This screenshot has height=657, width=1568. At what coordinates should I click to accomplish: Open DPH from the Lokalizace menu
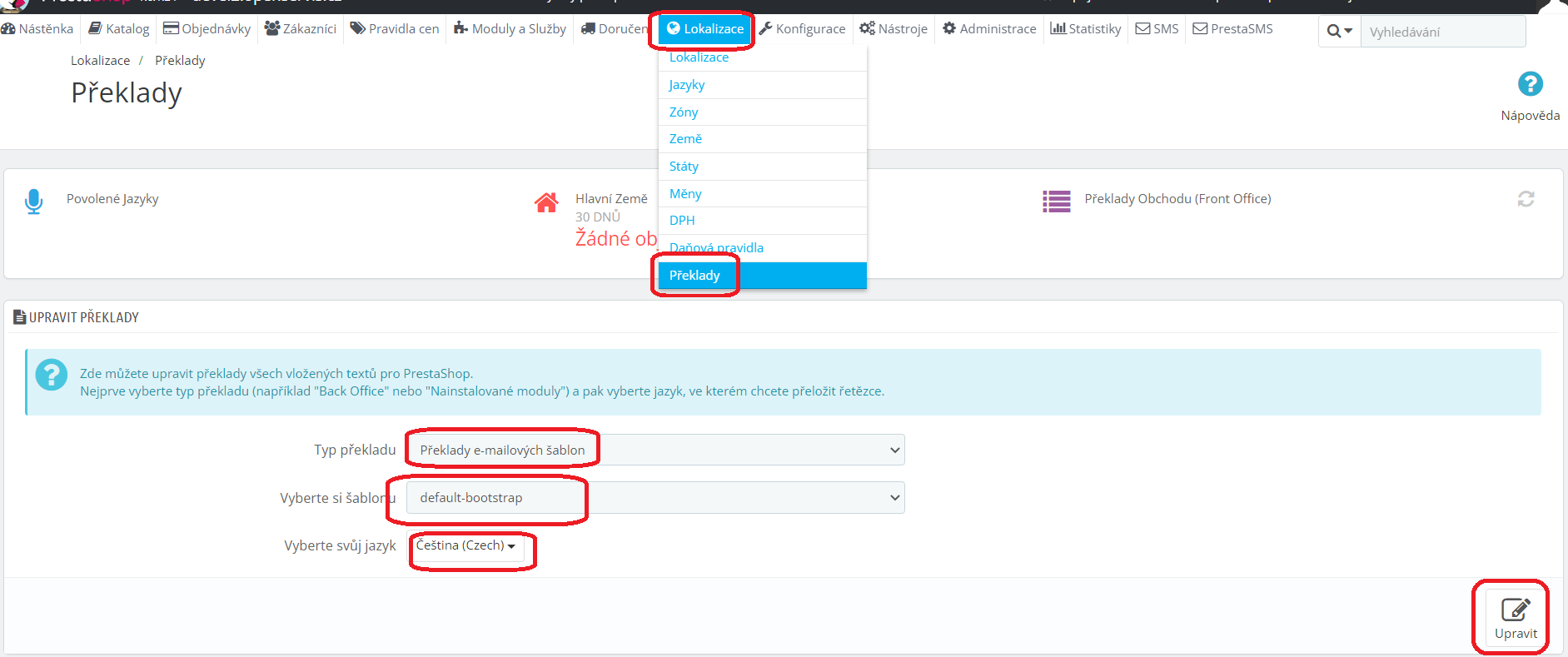point(682,221)
